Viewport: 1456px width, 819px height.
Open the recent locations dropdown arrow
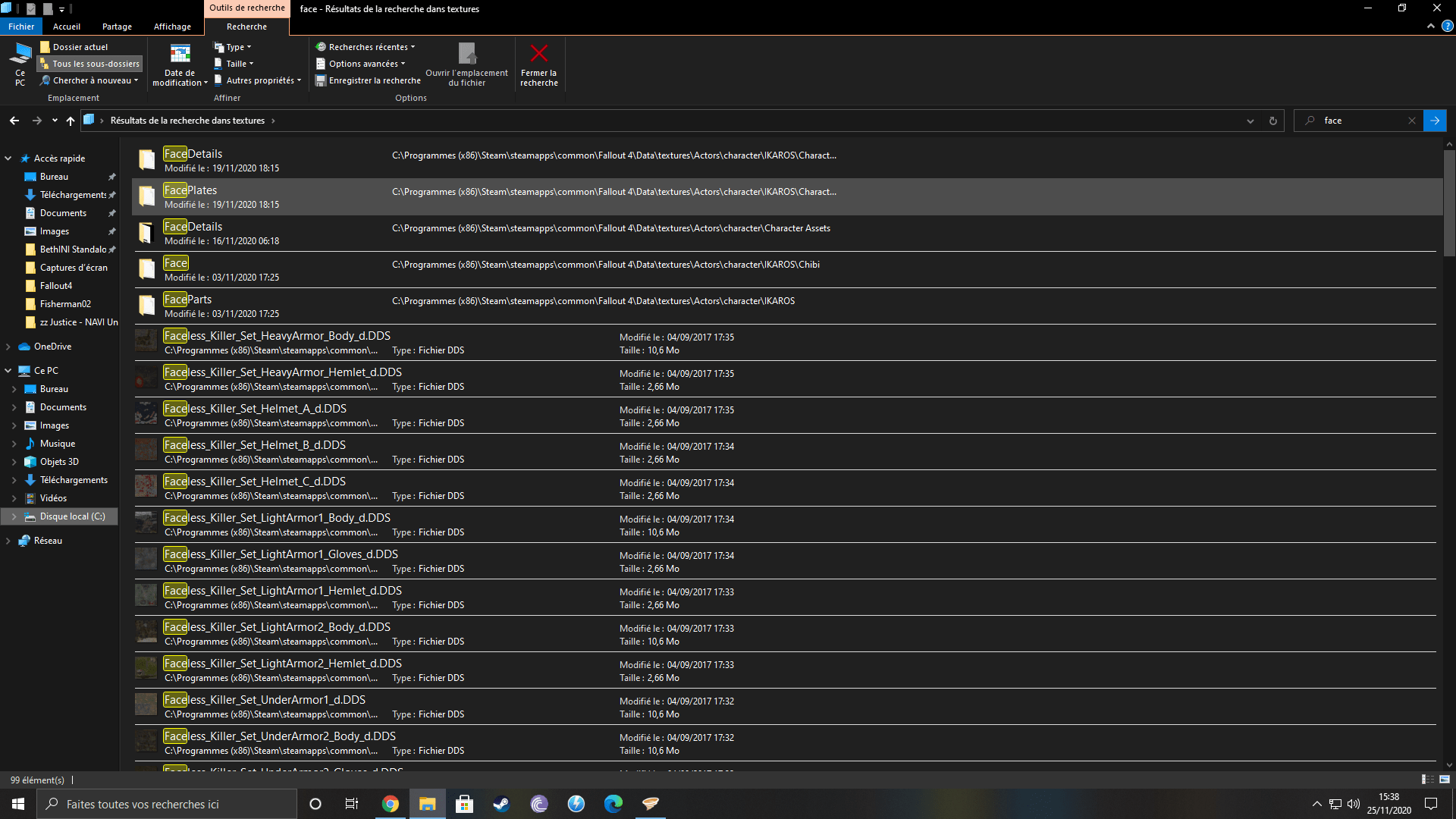pos(55,121)
